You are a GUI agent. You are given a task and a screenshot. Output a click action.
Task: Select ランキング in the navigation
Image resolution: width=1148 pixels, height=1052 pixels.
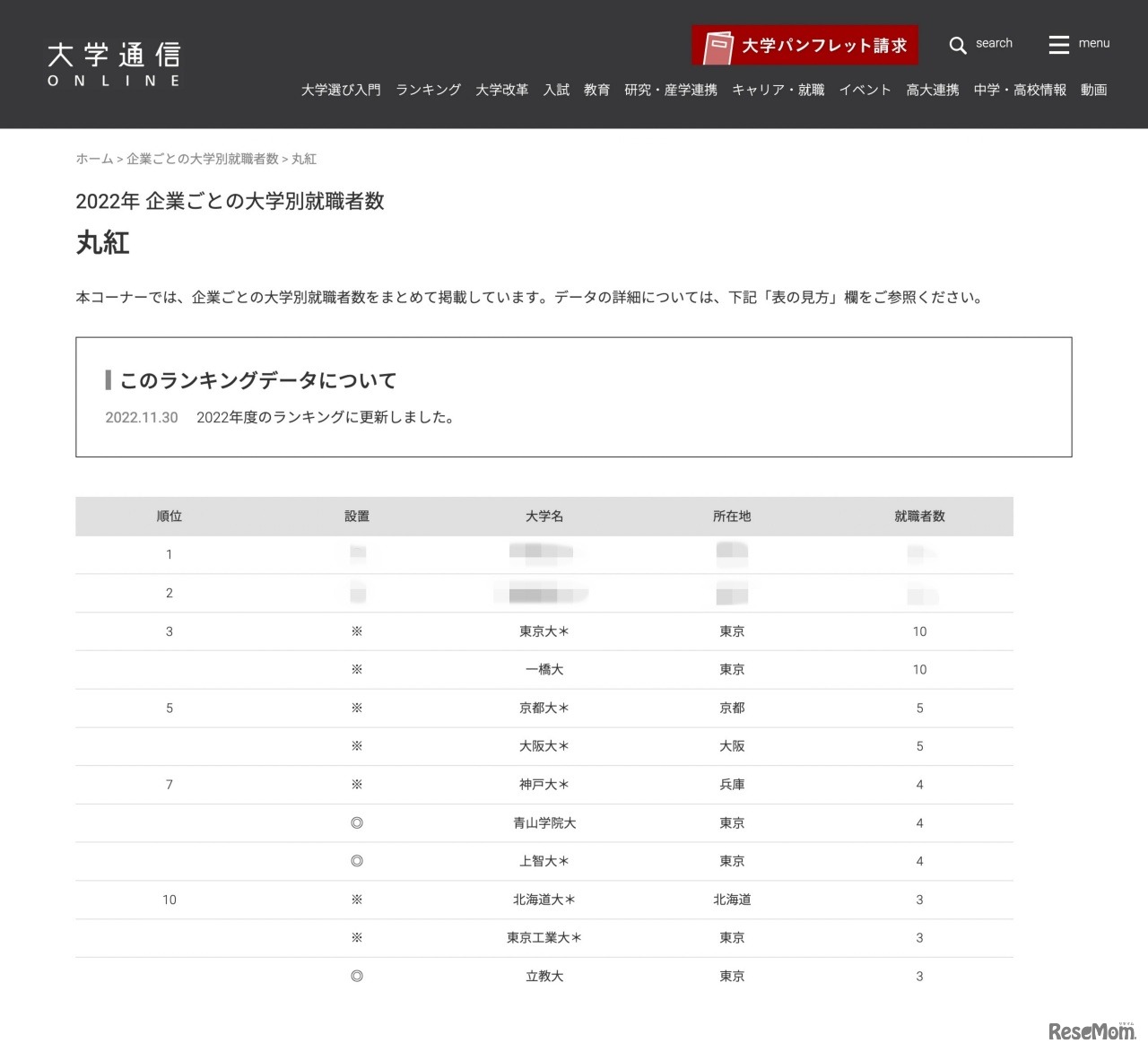[x=428, y=90]
